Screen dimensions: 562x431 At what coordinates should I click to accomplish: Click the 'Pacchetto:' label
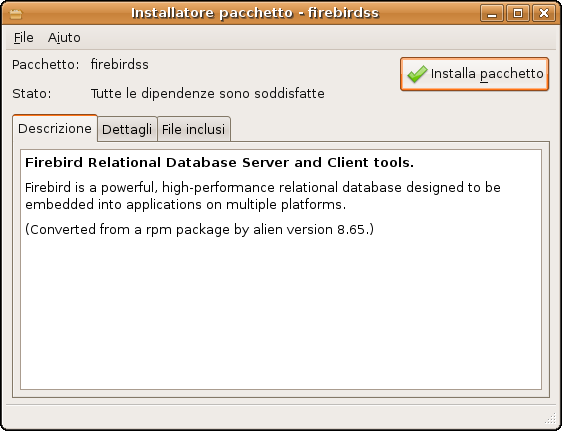(x=46, y=65)
